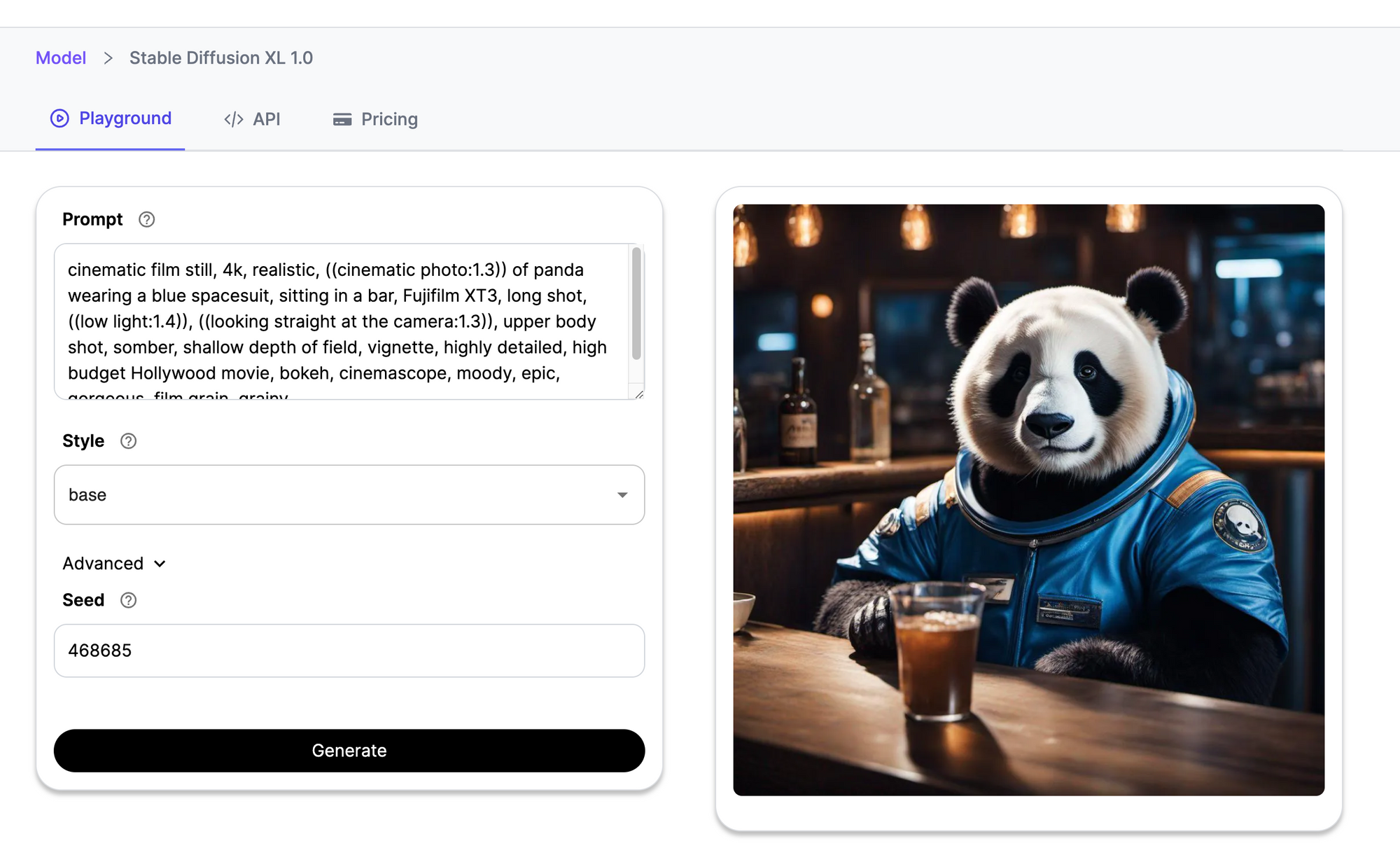1400x855 pixels.
Task: Click the prompt box scrollbar
Action: click(x=636, y=303)
